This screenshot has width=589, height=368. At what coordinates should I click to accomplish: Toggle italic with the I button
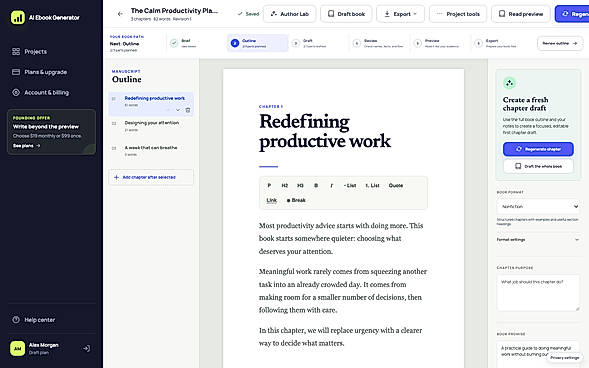[331, 186]
